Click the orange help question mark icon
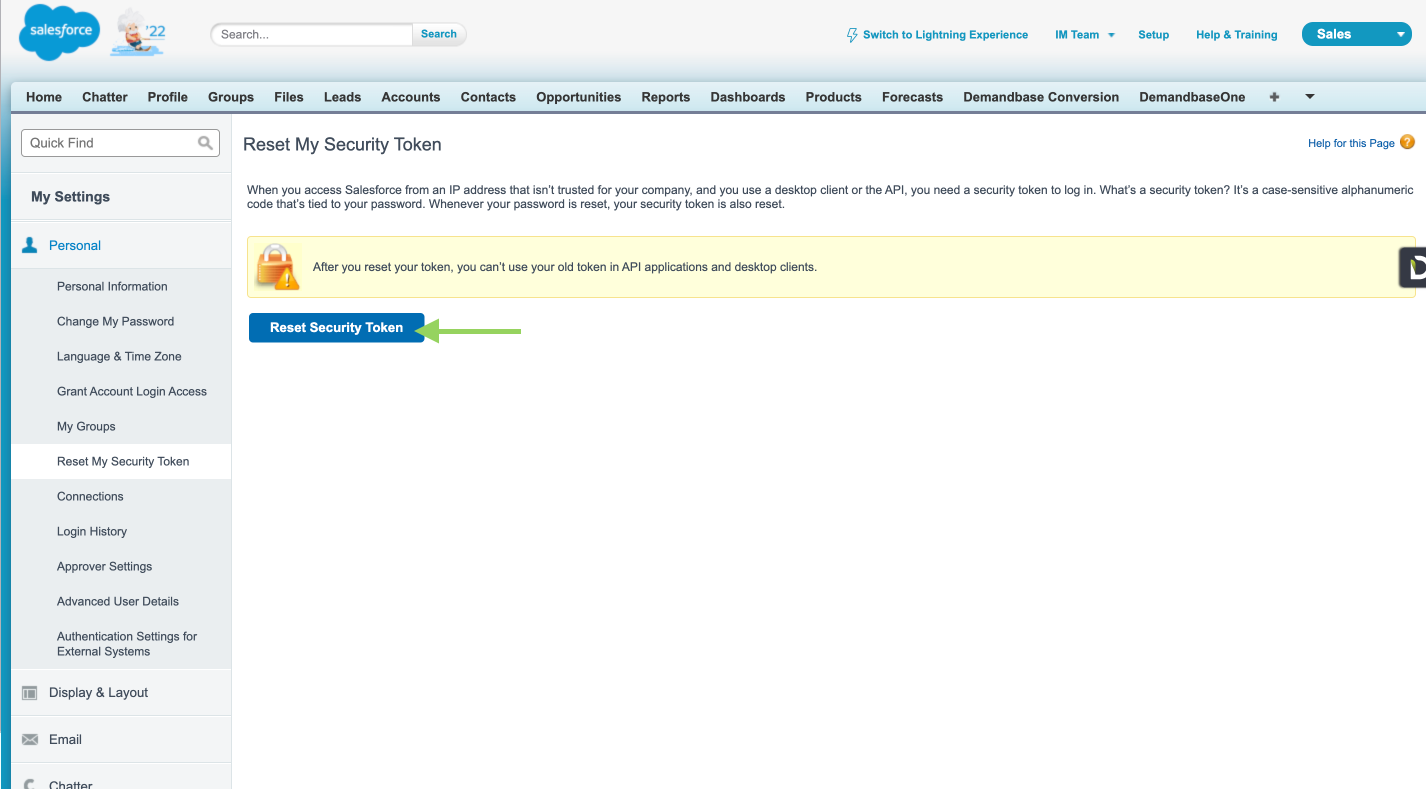1426x789 pixels. point(1407,142)
